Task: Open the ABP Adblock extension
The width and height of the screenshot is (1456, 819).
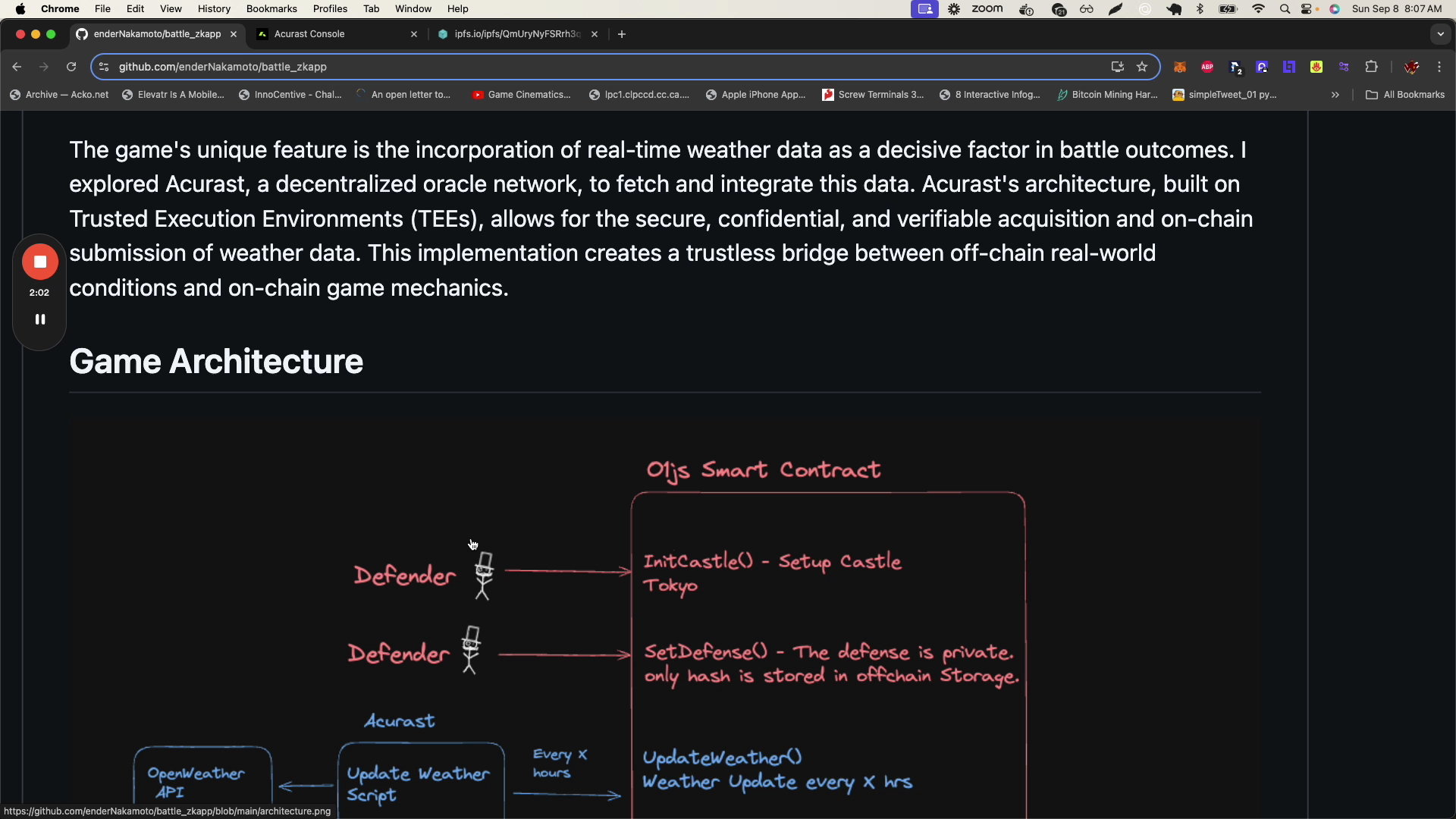Action: pos(1207,67)
